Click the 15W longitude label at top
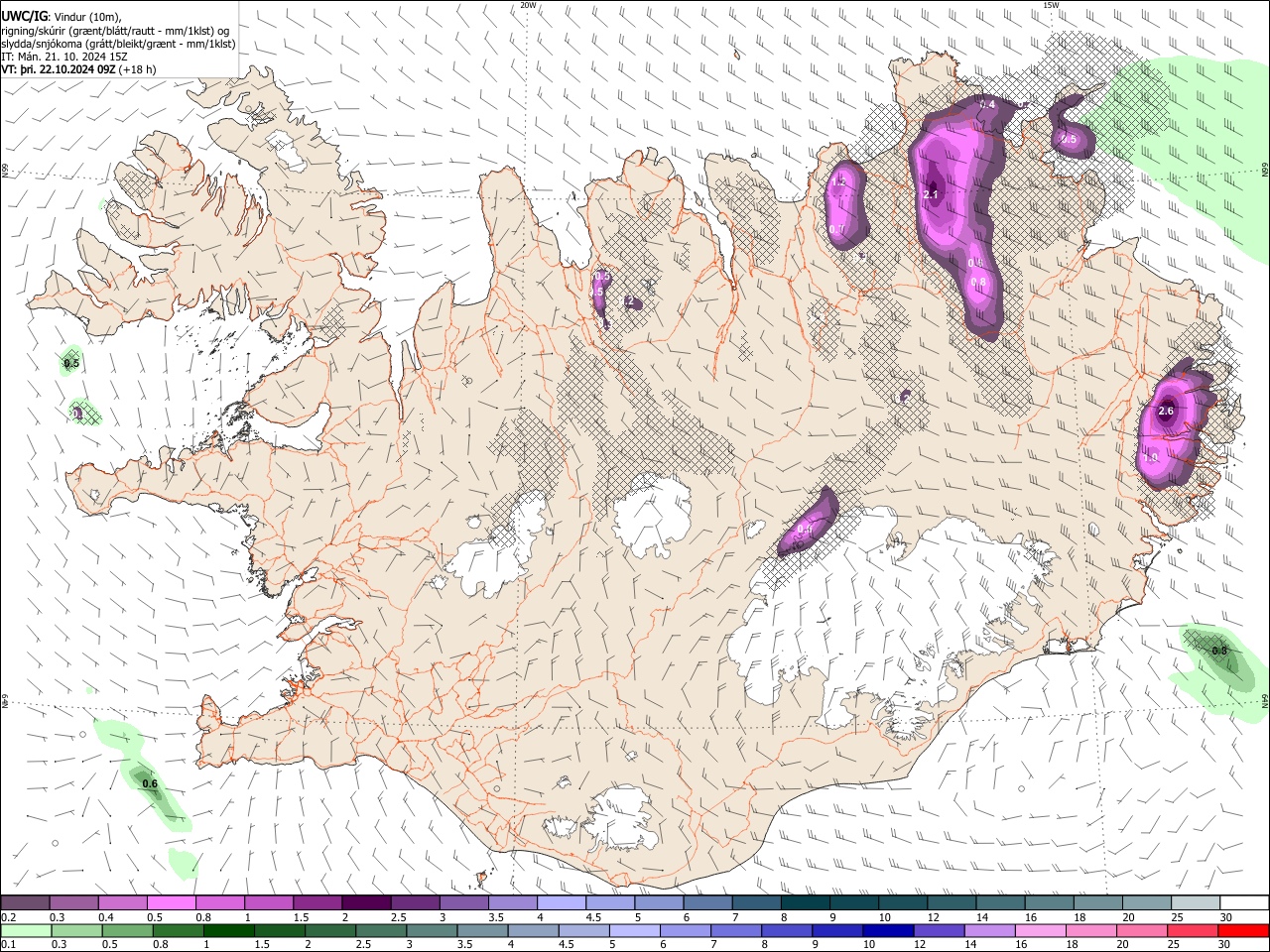Viewport: 1270px width, 952px height. [1051, 5]
